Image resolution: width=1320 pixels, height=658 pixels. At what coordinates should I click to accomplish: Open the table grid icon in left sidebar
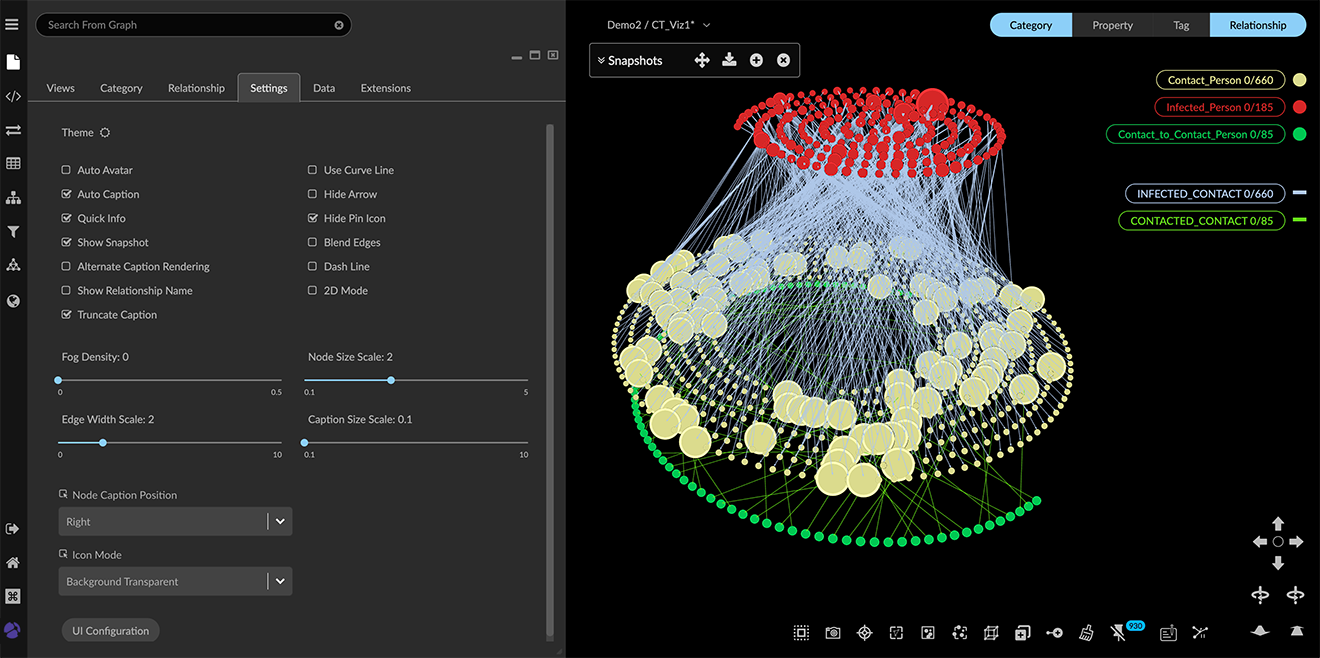click(13, 163)
